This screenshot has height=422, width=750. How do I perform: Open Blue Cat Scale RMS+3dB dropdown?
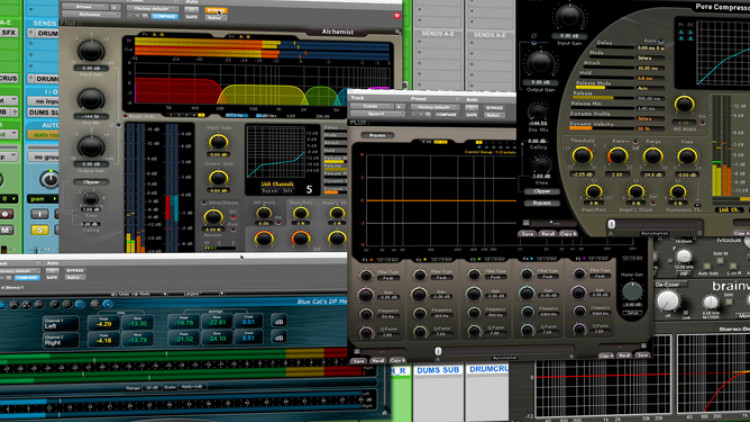click(x=192, y=387)
